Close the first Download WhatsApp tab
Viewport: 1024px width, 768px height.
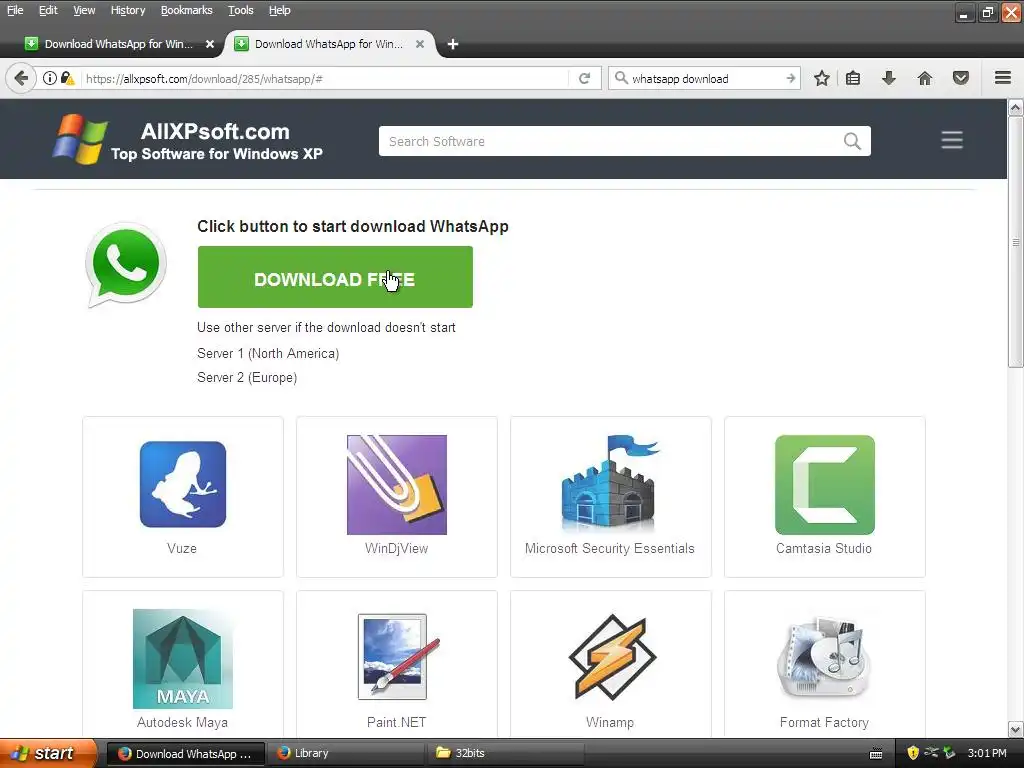(210, 44)
